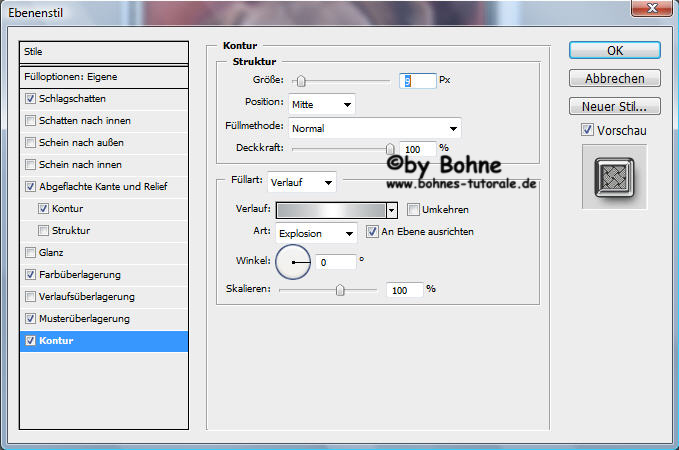Click the style preview thumbnail
Screen dimensions: 679x450
pos(614,176)
